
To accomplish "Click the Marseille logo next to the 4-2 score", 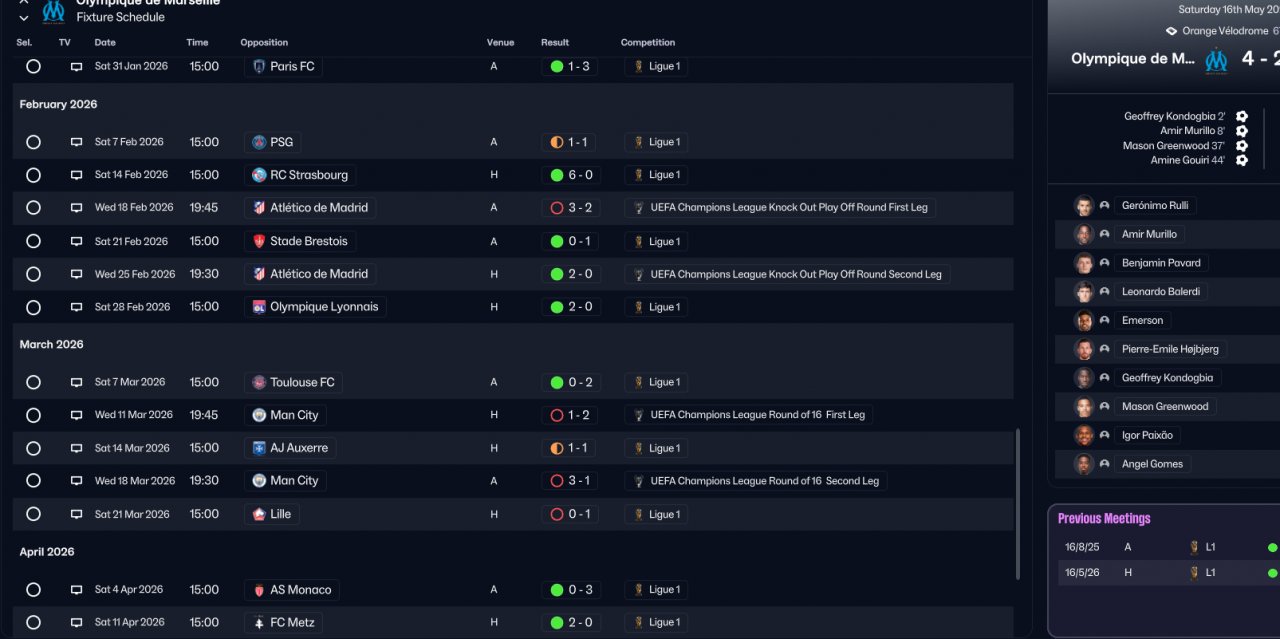I will 1215,59.
